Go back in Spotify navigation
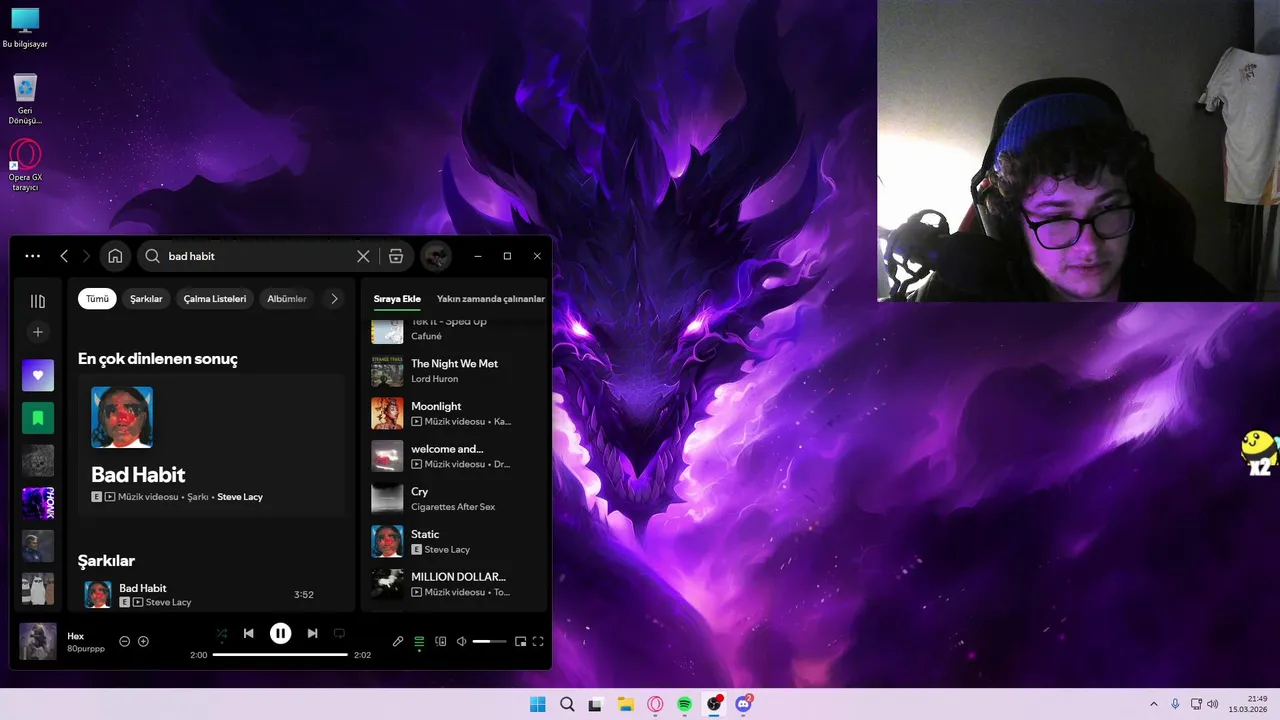Screen dimensions: 1280x720 64,256
